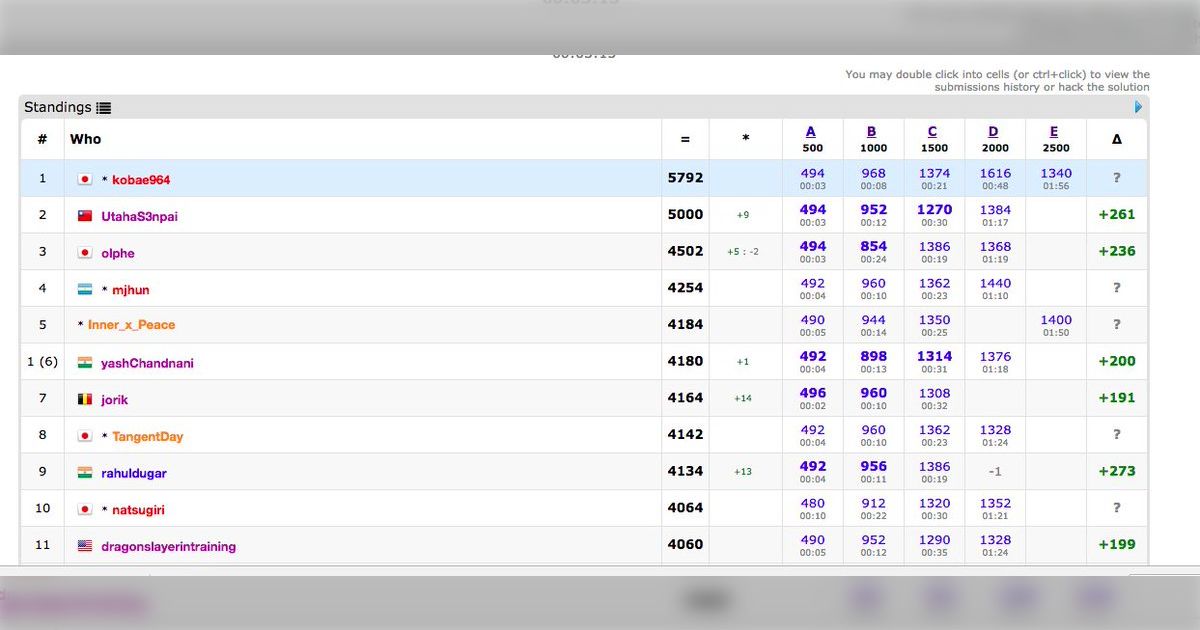Select rahuldugar's problem D cell showing -1
Viewport: 1200px width, 630px height.
coord(995,471)
